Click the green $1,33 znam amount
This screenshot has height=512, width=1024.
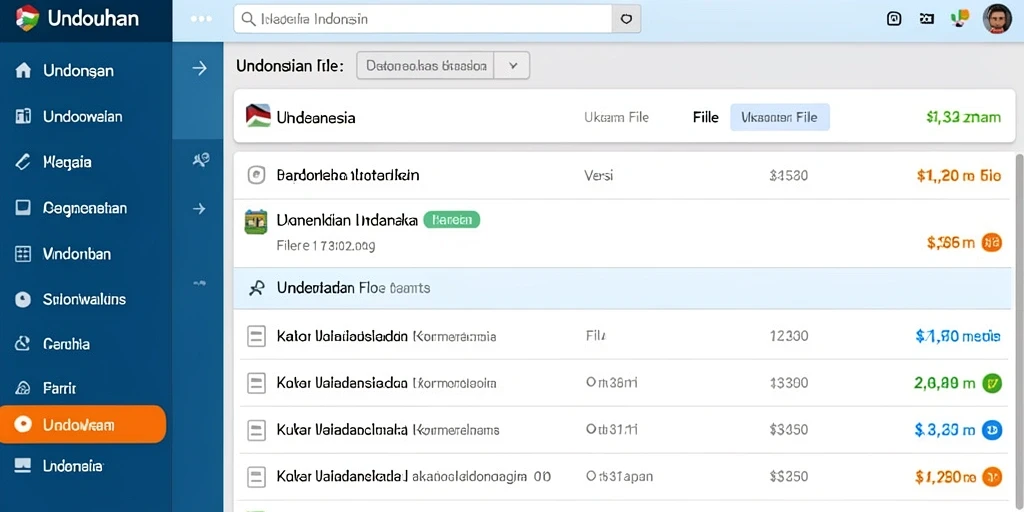tap(963, 118)
